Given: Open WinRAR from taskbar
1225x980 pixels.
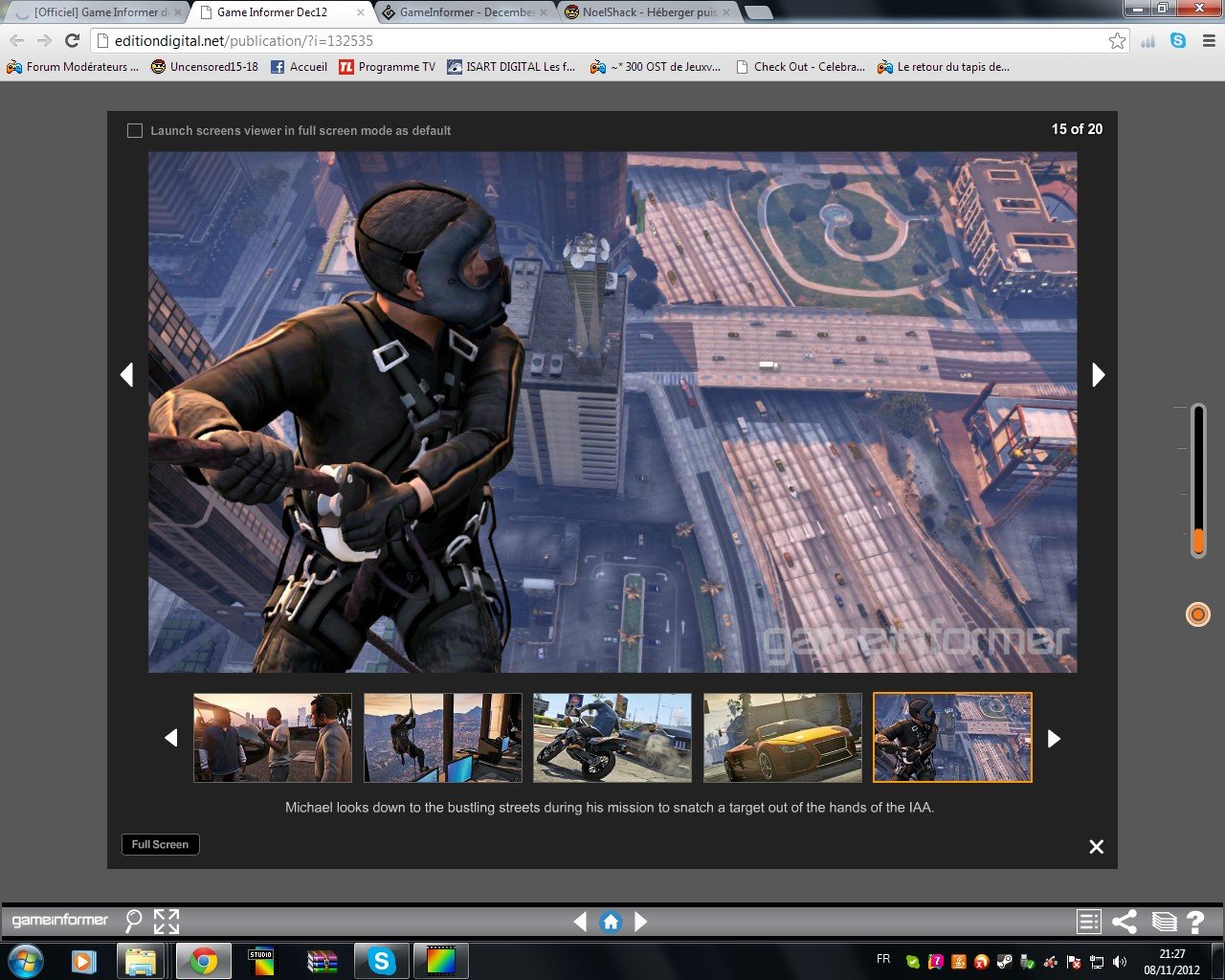Looking at the screenshot, I should point(322,961).
